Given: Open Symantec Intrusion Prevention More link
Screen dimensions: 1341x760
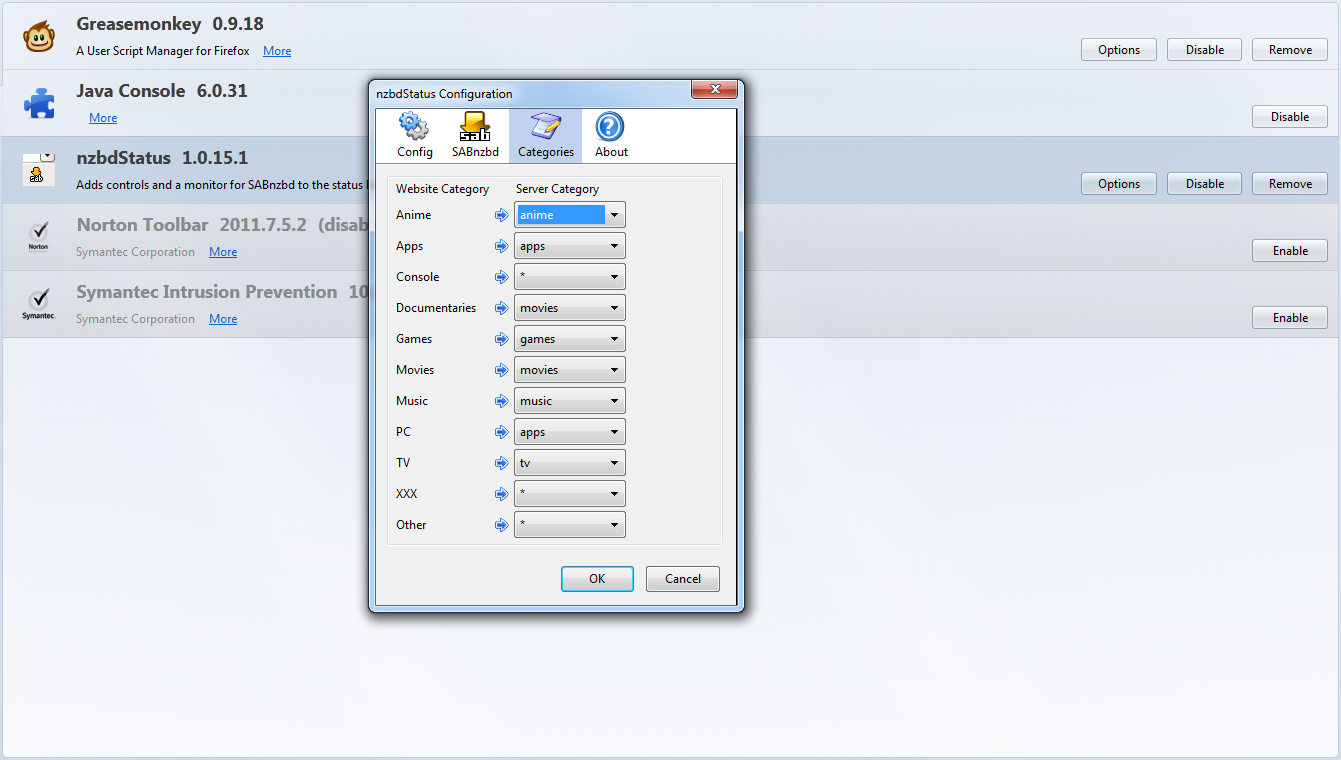Looking at the screenshot, I should [x=223, y=319].
